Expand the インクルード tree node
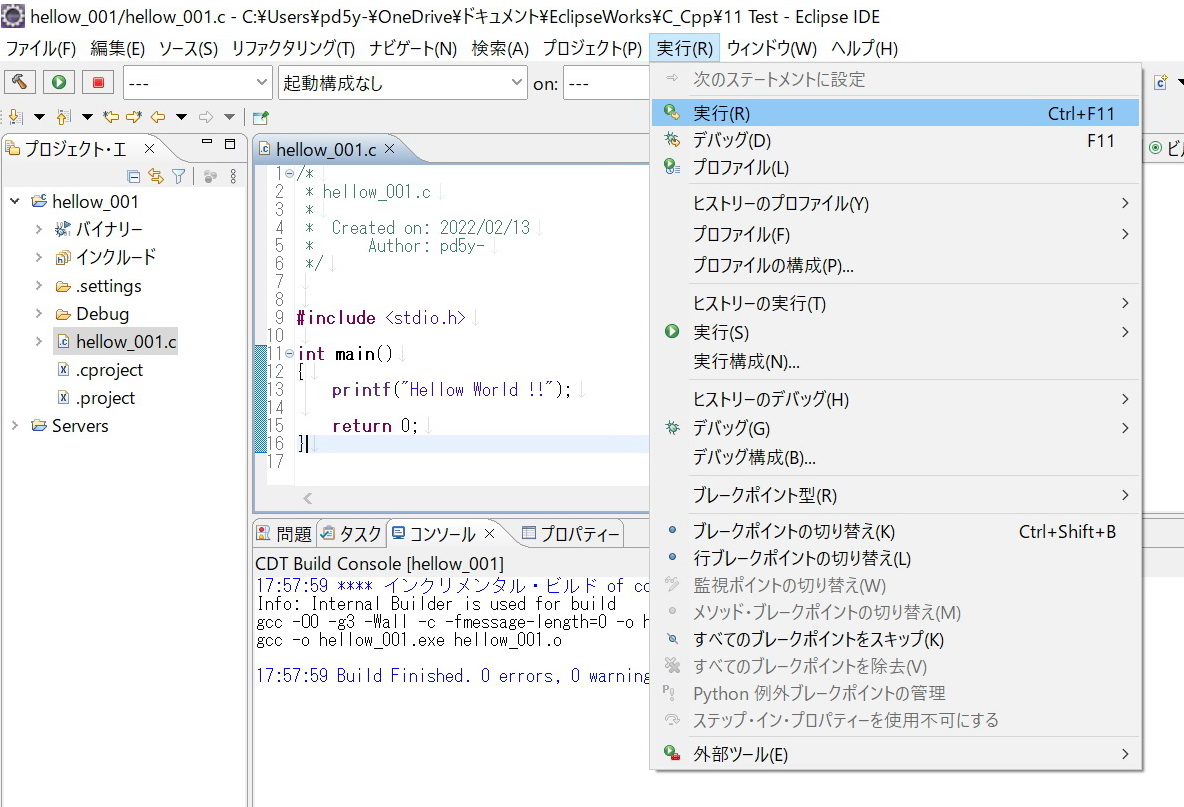Screen dimensions: 1184x807 point(39,257)
